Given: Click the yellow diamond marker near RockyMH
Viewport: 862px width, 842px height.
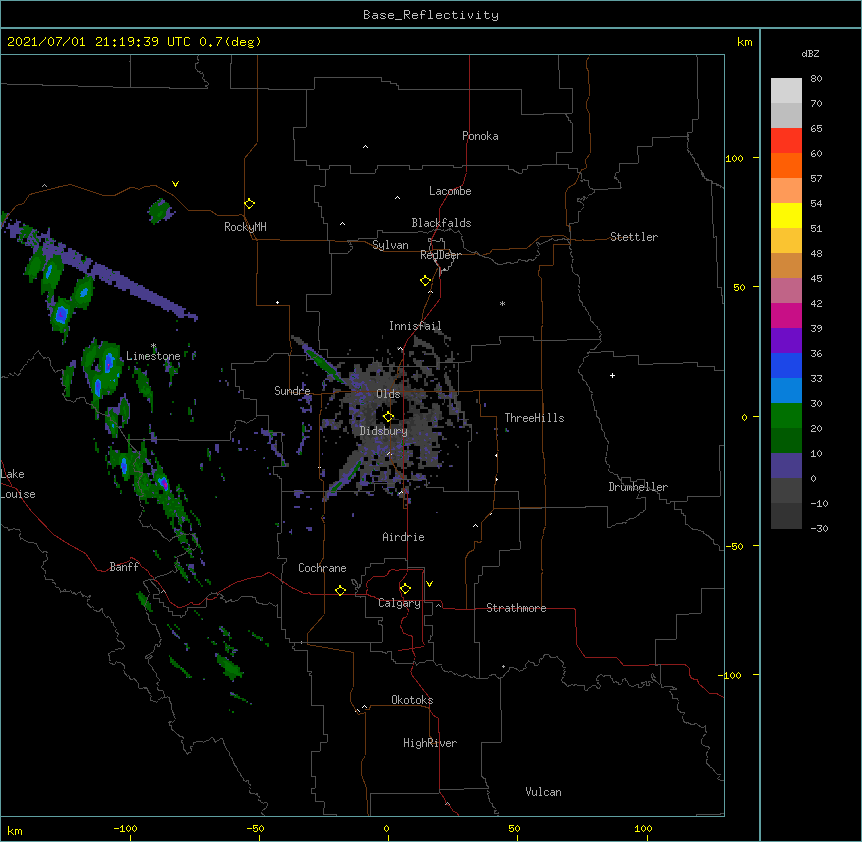Looking at the screenshot, I should click(250, 204).
